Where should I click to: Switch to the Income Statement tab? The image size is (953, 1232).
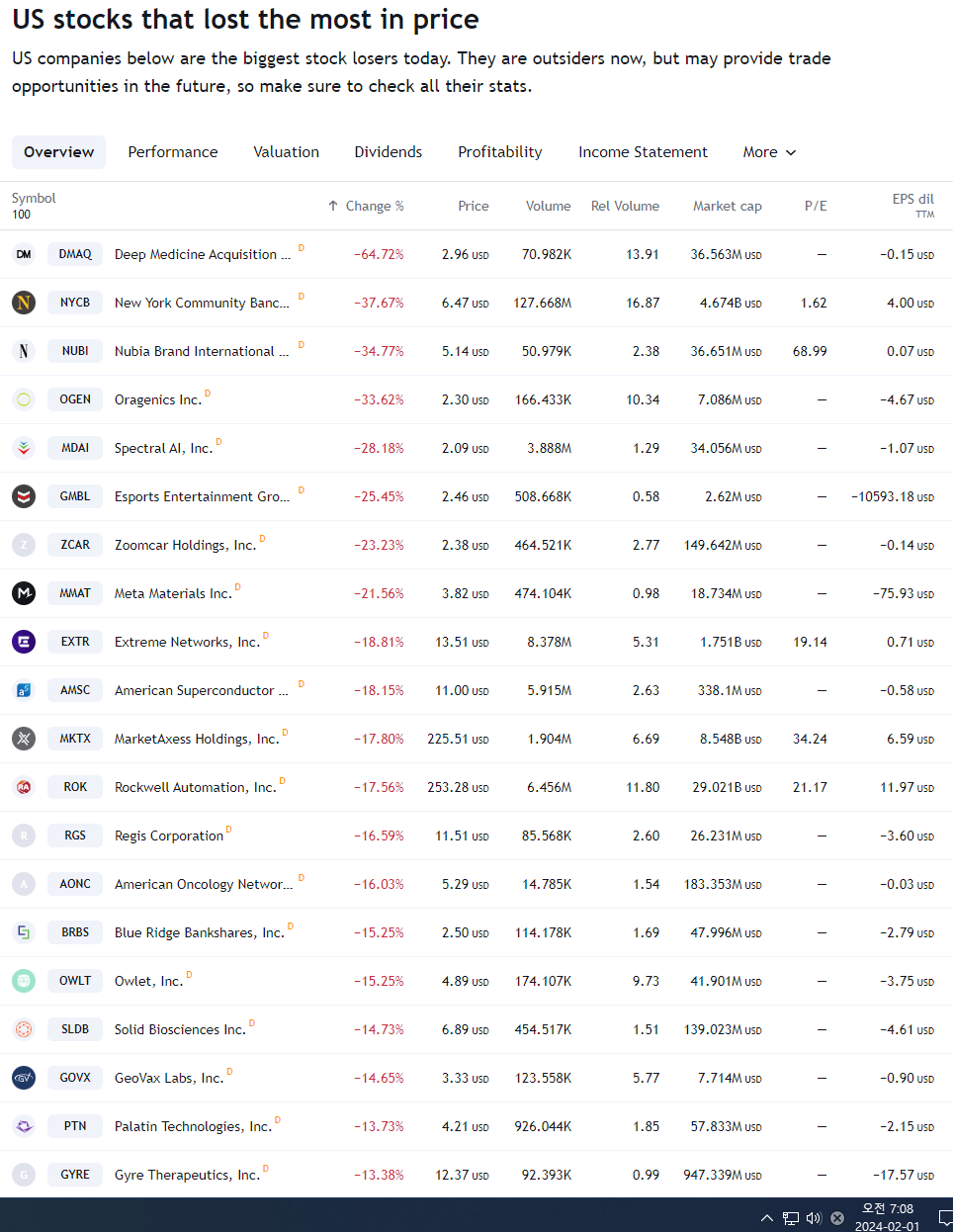[x=644, y=152]
